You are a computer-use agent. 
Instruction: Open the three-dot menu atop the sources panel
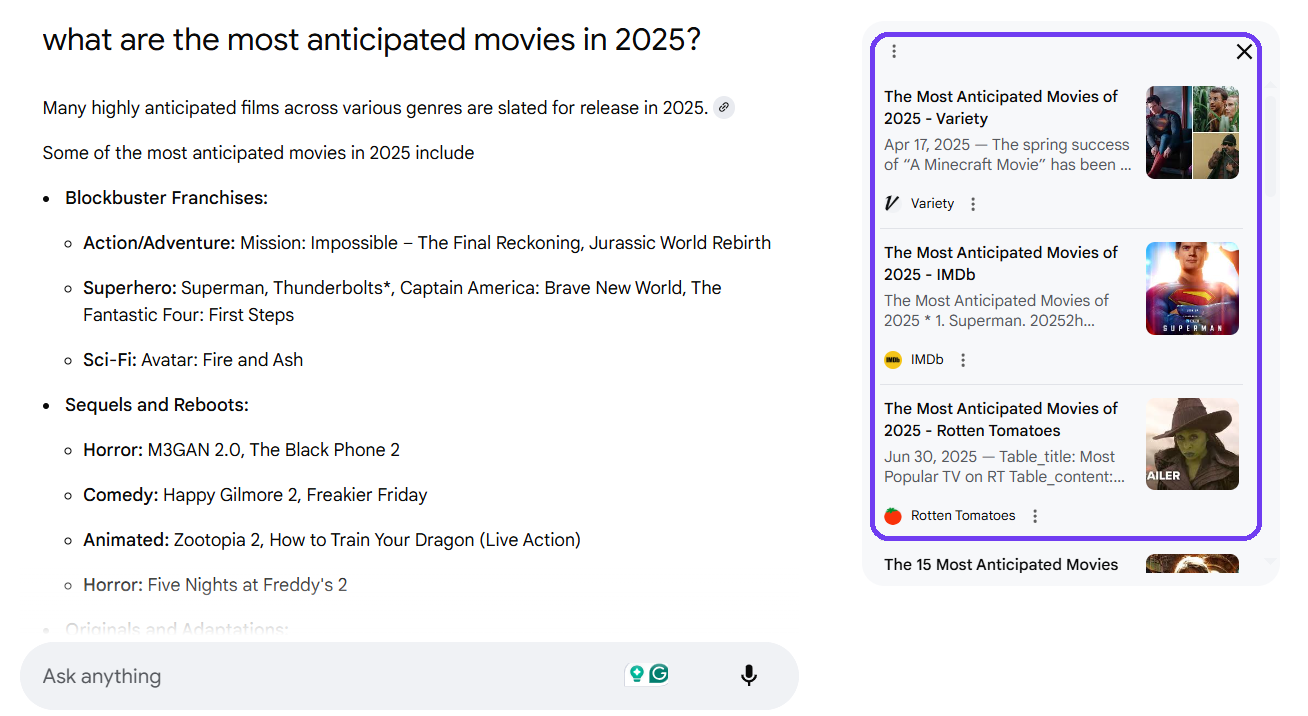894,52
